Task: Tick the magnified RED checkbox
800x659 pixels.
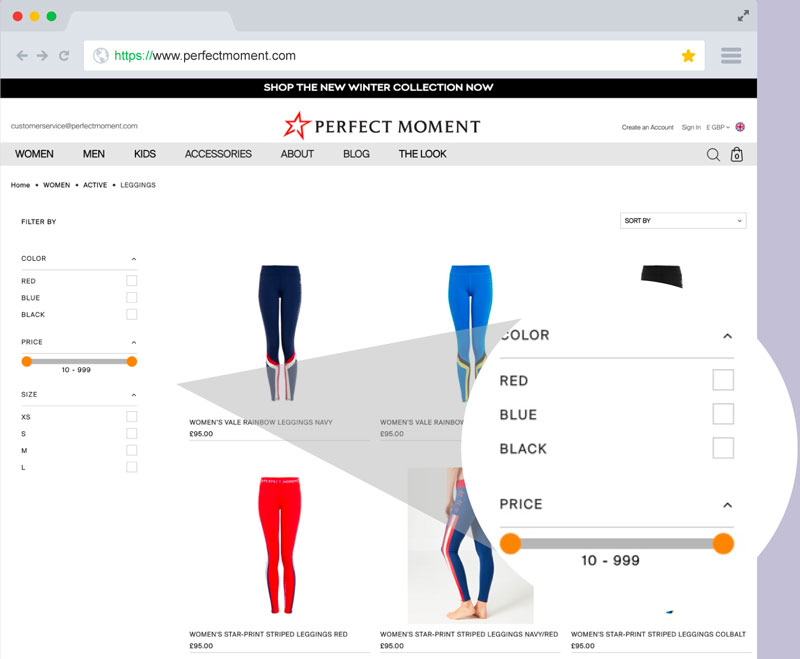Action: 723,380
